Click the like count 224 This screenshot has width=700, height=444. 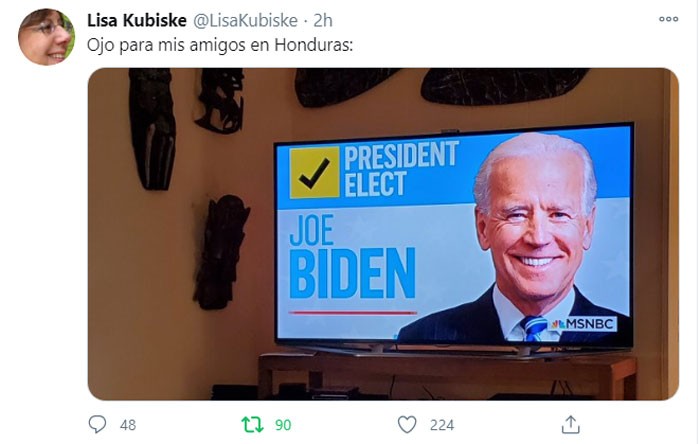pos(442,425)
